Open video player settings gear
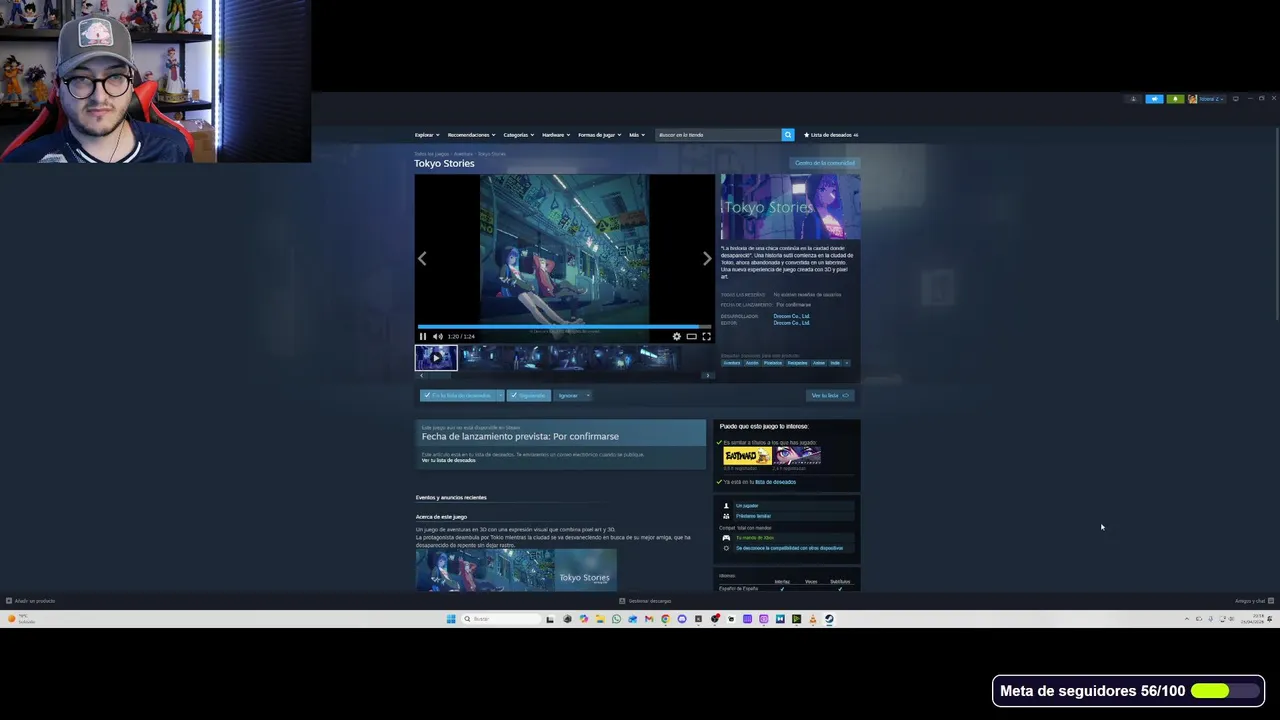1280x720 pixels. (x=676, y=336)
